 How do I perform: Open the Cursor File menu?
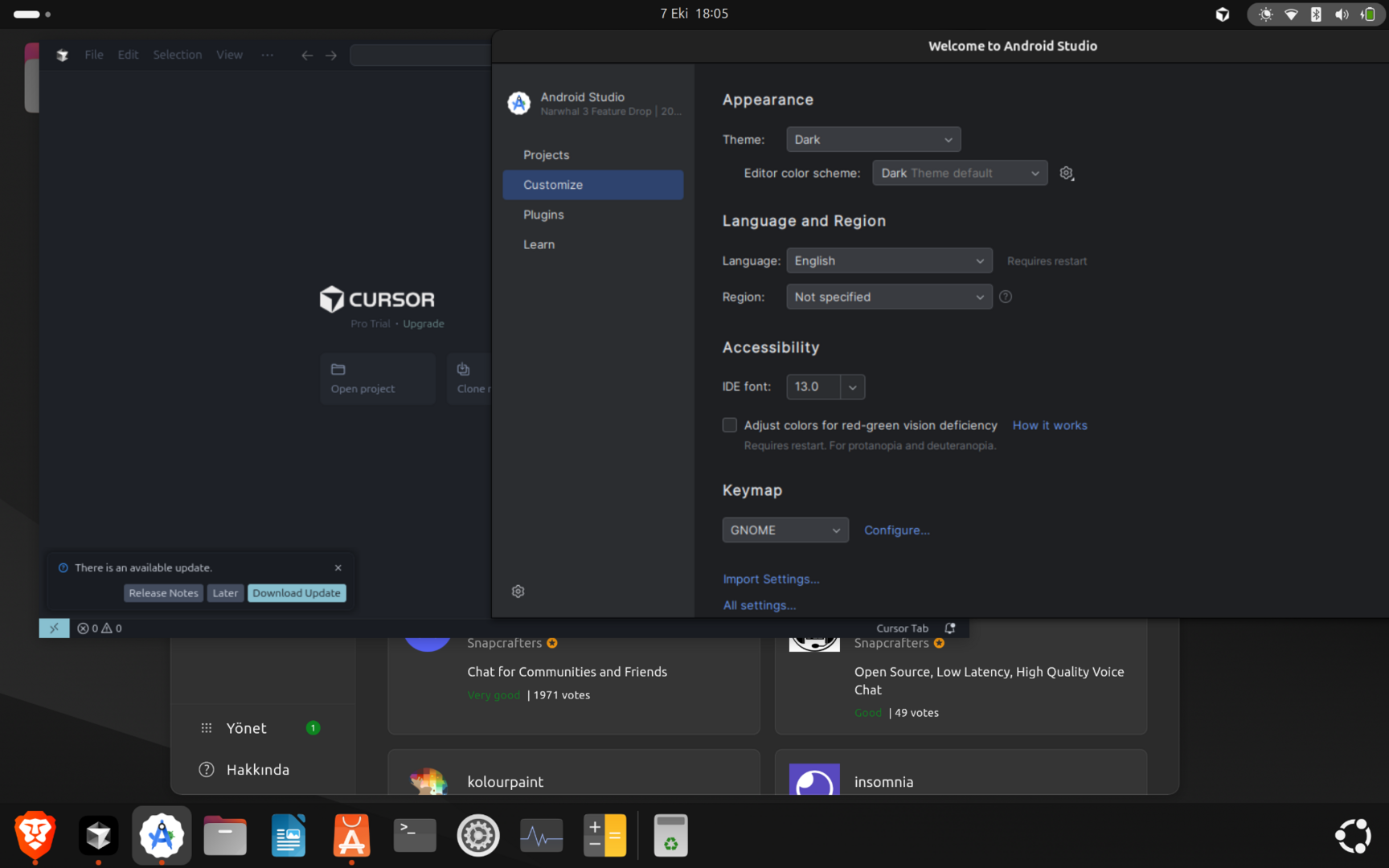pos(94,55)
